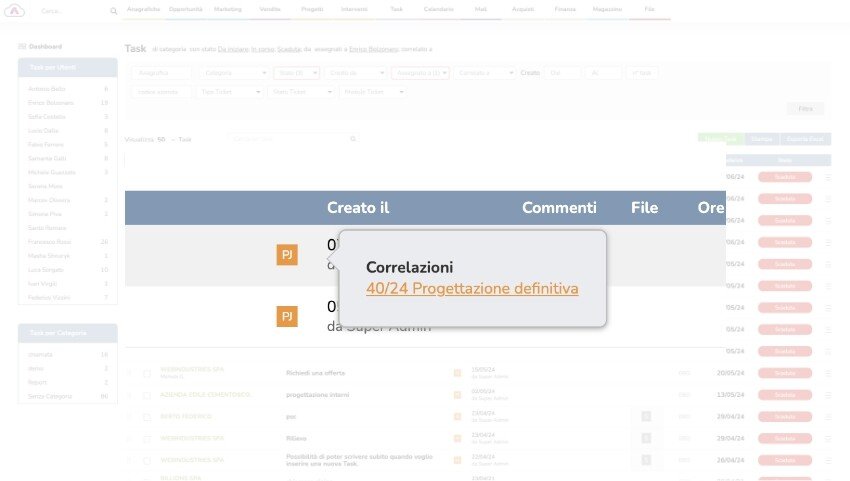Expand the Categoria filter dropdown
This screenshot has height=481, width=850.
[234, 73]
